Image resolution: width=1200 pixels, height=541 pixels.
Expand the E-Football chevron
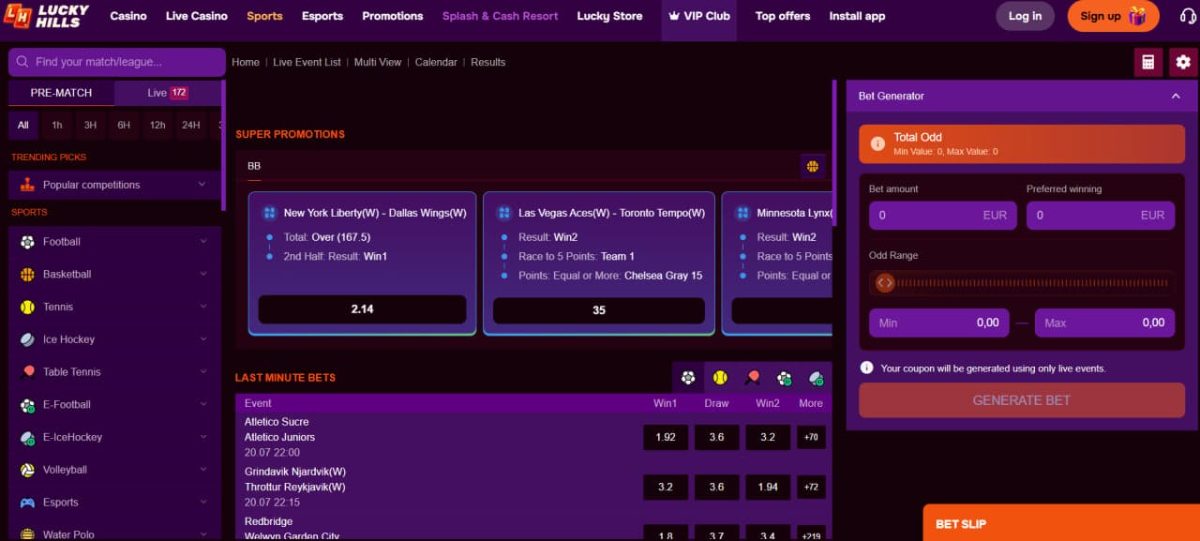(202, 405)
